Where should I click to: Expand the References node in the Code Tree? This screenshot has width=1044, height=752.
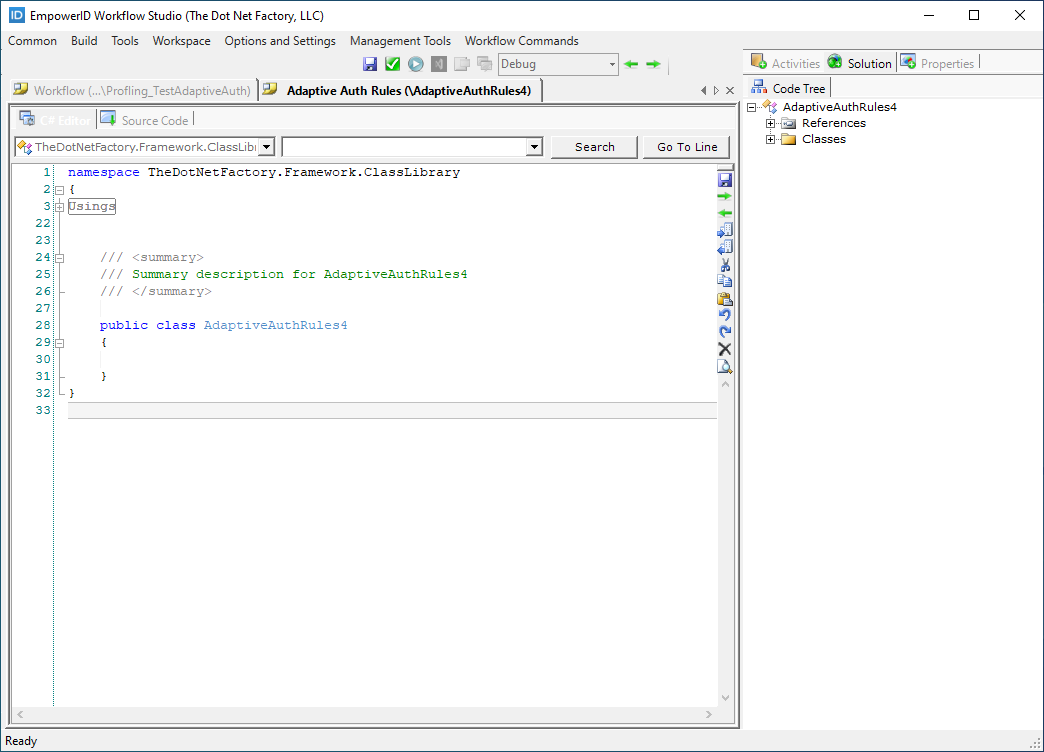[769, 123]
